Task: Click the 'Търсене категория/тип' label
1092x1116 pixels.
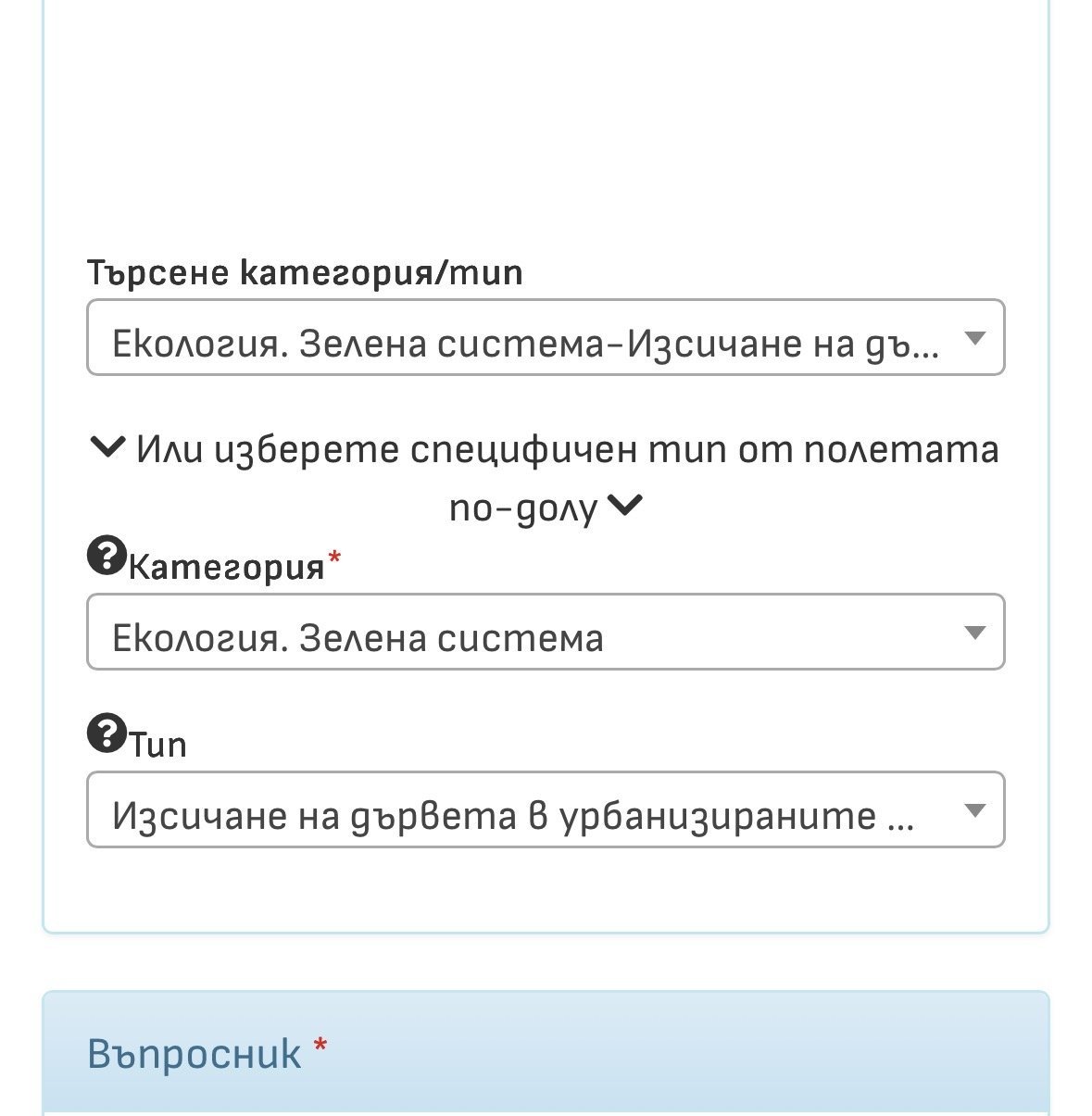Action: coord(305,273)
